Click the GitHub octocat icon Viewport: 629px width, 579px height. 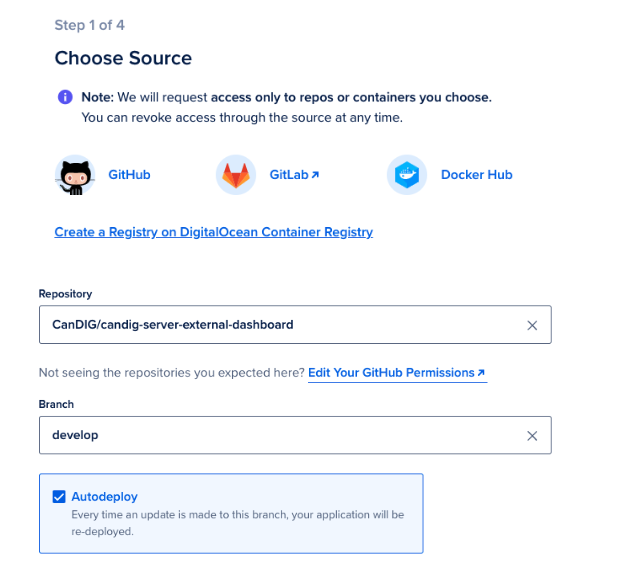[75, 175]
